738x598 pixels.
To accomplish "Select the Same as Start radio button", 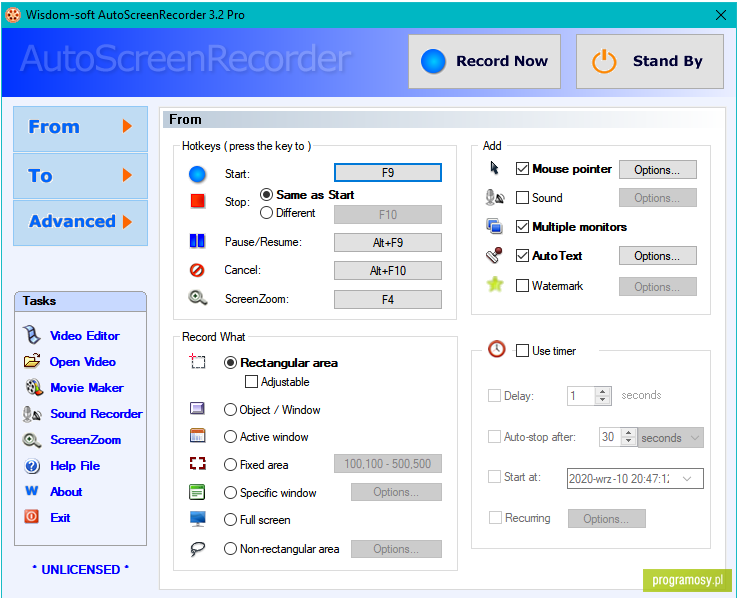I will coord(266,194).
